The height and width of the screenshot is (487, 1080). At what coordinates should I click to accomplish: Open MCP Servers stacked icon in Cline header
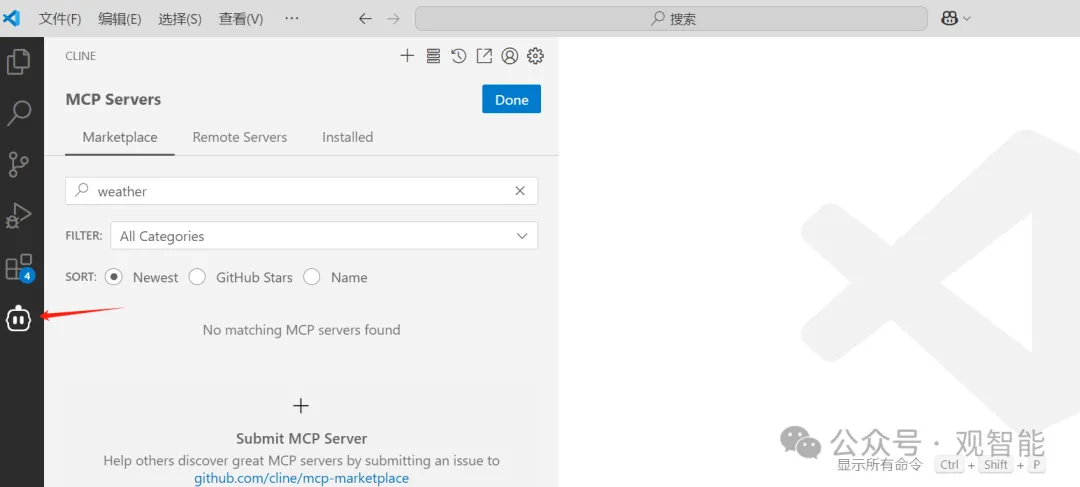click(433, 56)
